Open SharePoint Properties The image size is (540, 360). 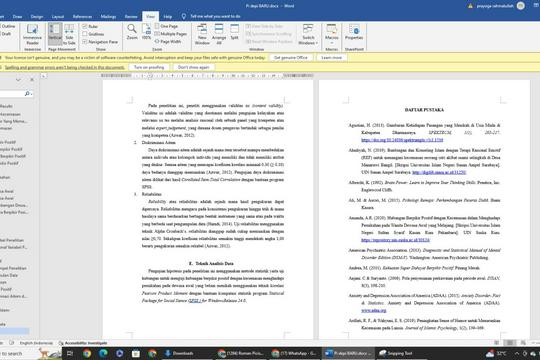[354, 32]
